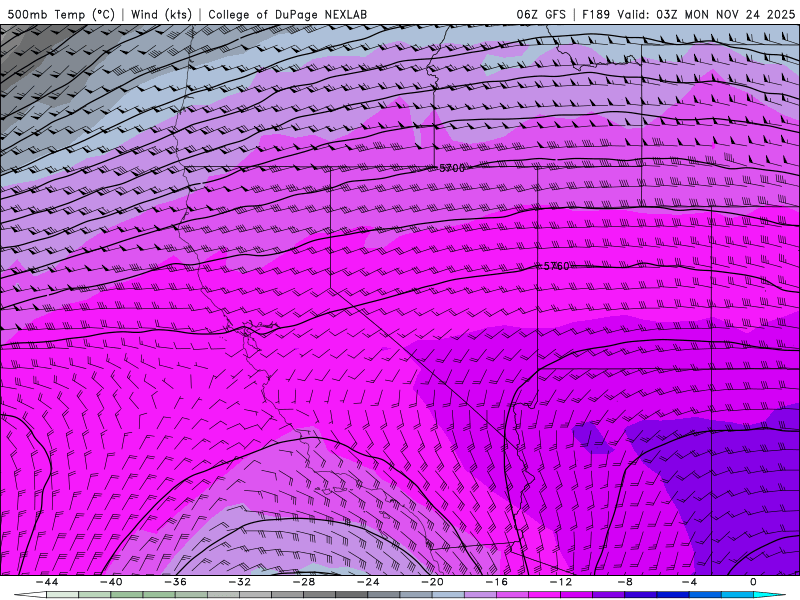The width and height of the screenshot is (800, 600).
Task: Click the -12 color scale label
Action: click(x=561, y=582)
